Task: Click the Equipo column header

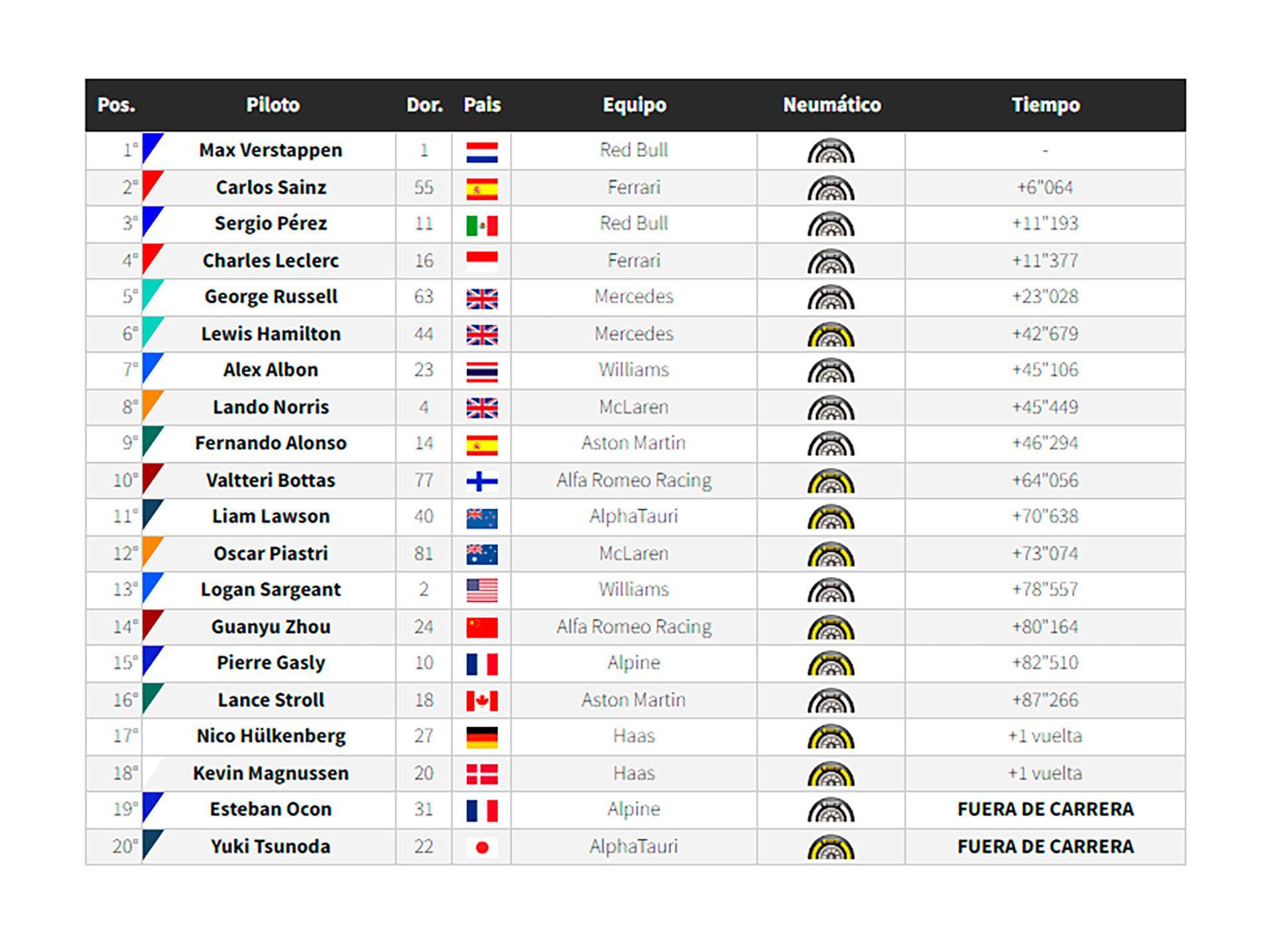Action: click(x=634, y=105)
